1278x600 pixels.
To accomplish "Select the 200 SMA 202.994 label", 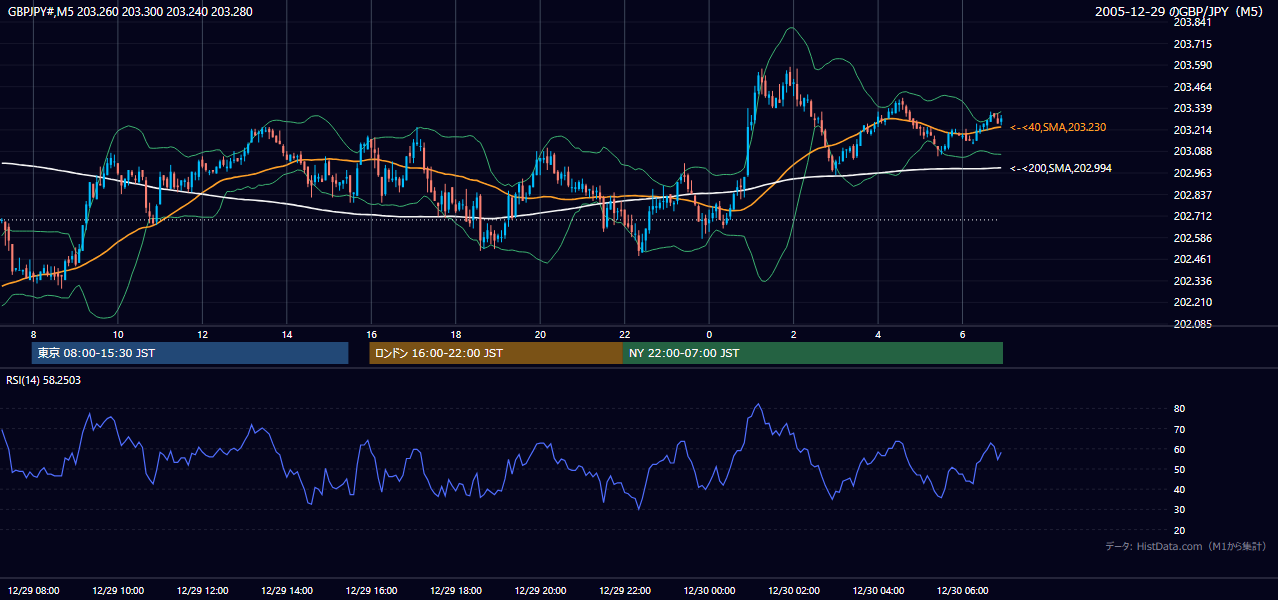I will pos(1061,168).
